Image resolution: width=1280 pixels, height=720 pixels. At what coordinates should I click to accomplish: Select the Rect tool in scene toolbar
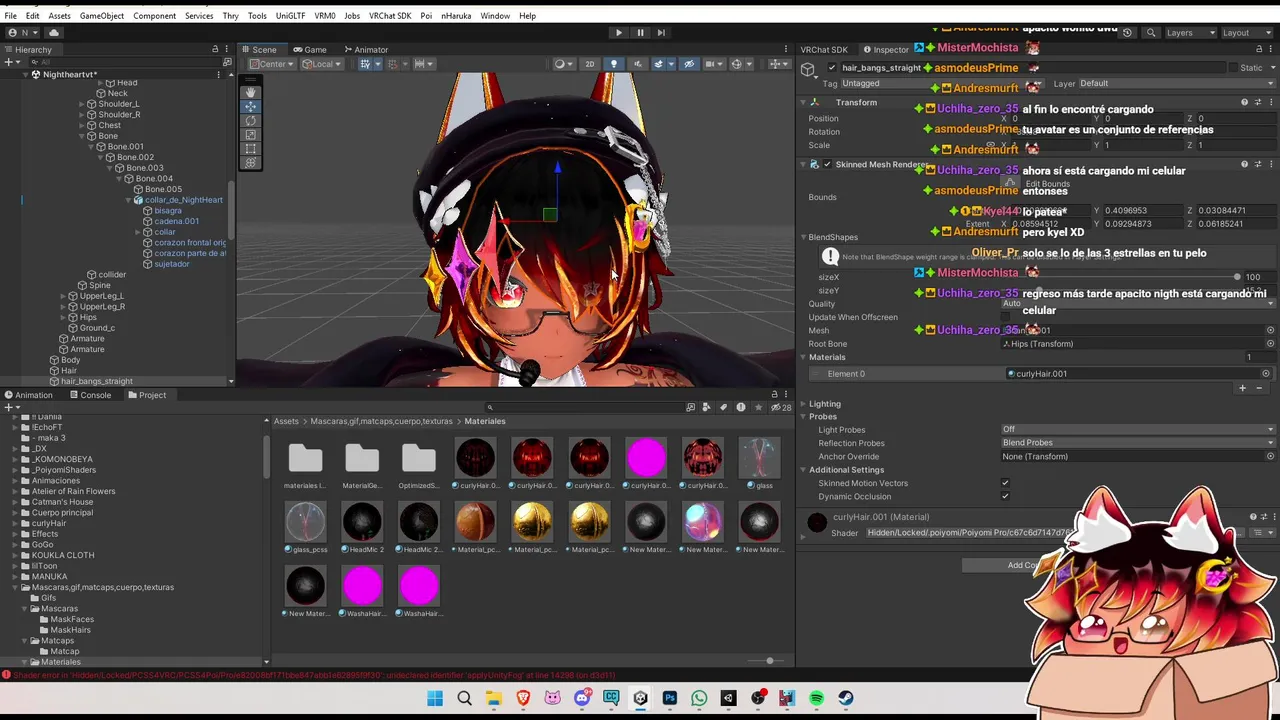pyautogui.click(x=250, y=148)
